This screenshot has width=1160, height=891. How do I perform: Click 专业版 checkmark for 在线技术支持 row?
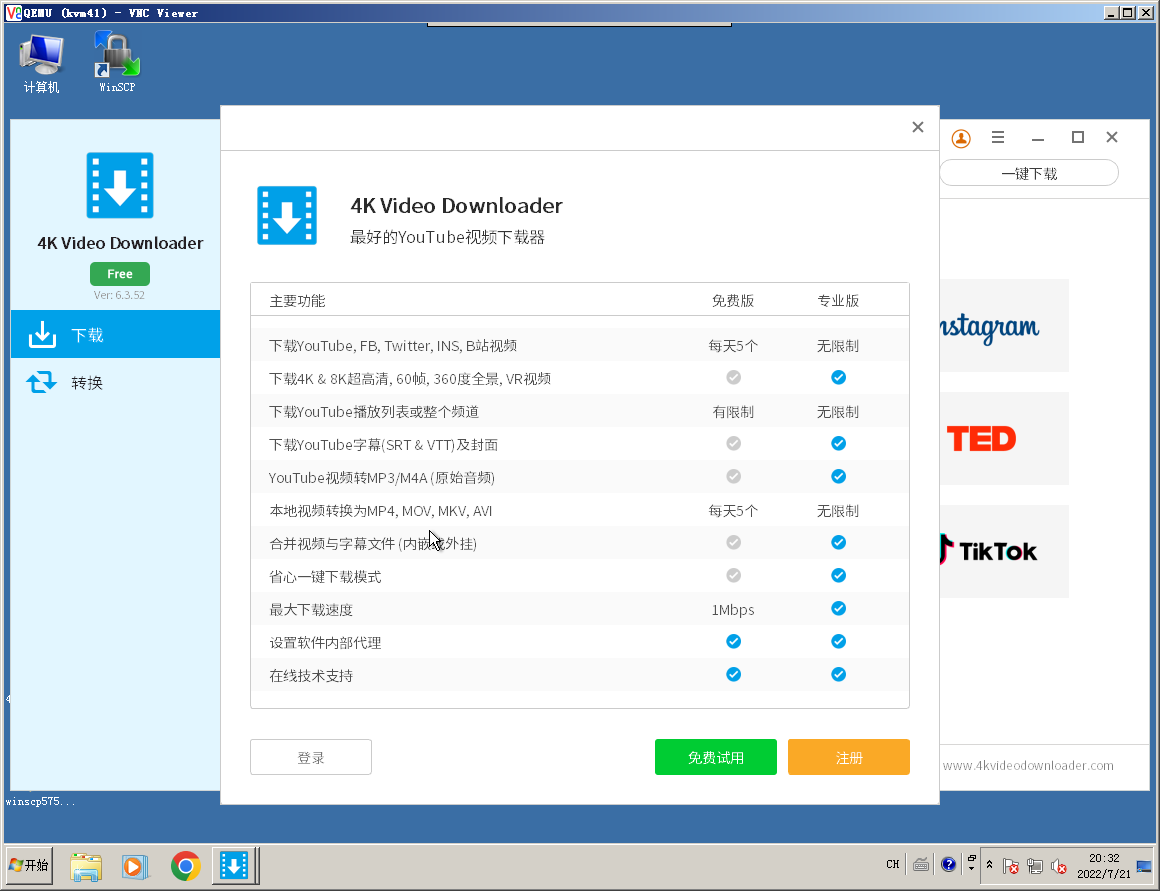838,674
